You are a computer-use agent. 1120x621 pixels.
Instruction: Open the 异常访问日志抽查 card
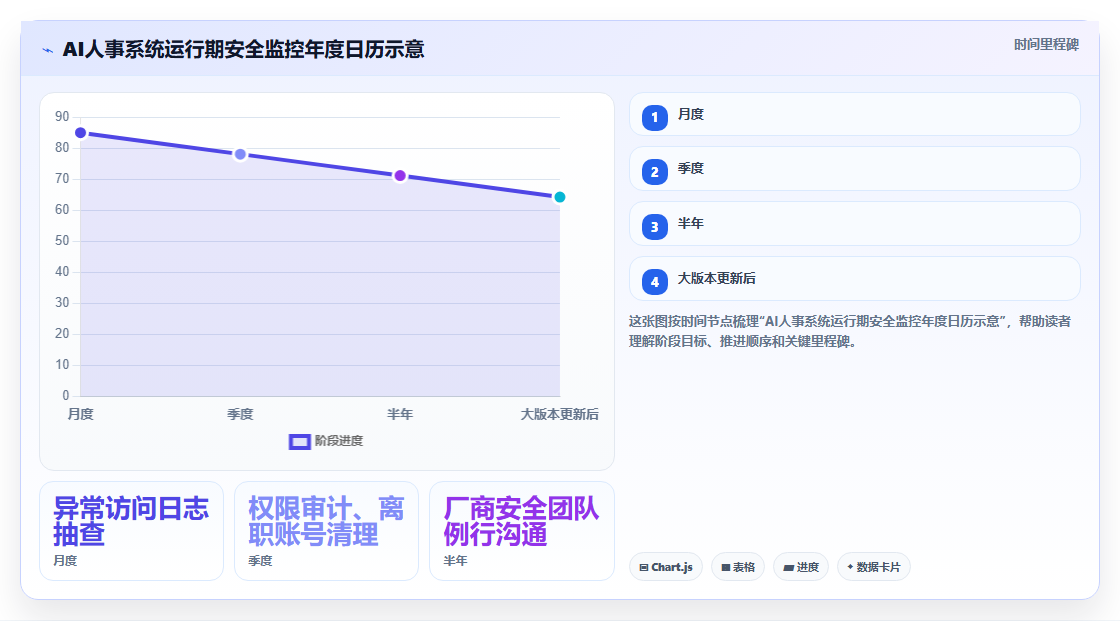[131, 531]
